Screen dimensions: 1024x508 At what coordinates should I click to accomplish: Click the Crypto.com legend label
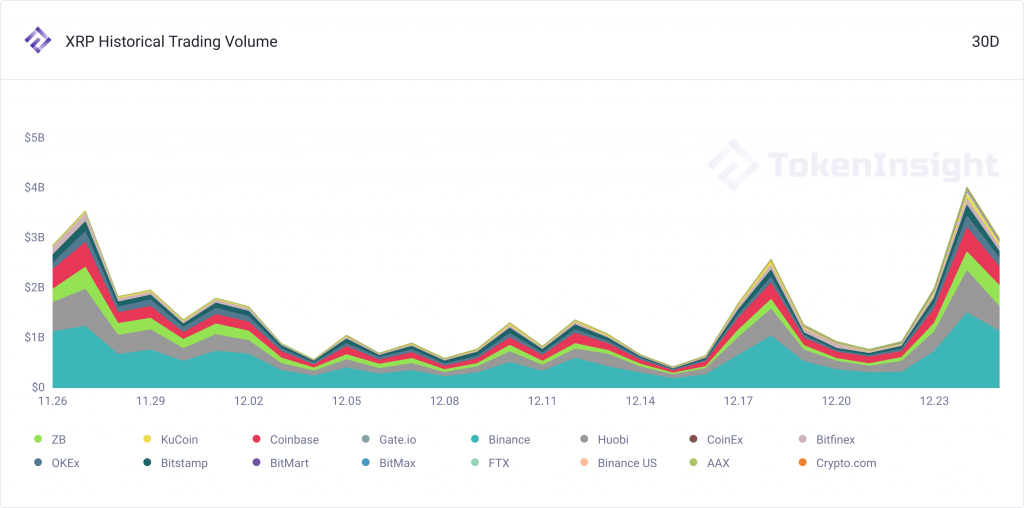(846, 463)
